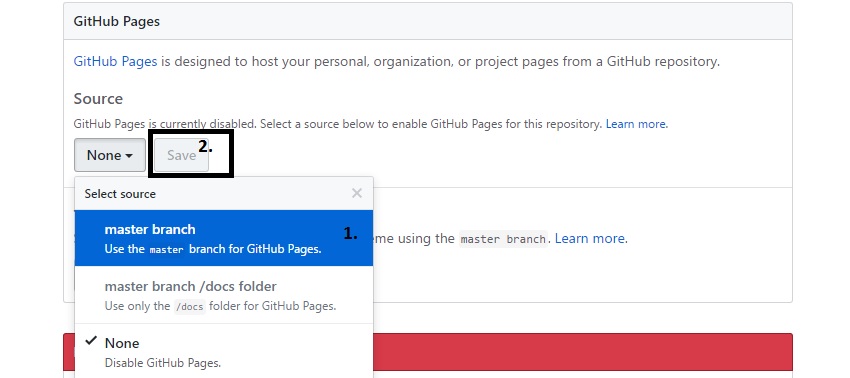Image resolution: width=850 pixels, height=378 pixels.
Task: Click the checkmark beside None option
Action: click(92, 341)
